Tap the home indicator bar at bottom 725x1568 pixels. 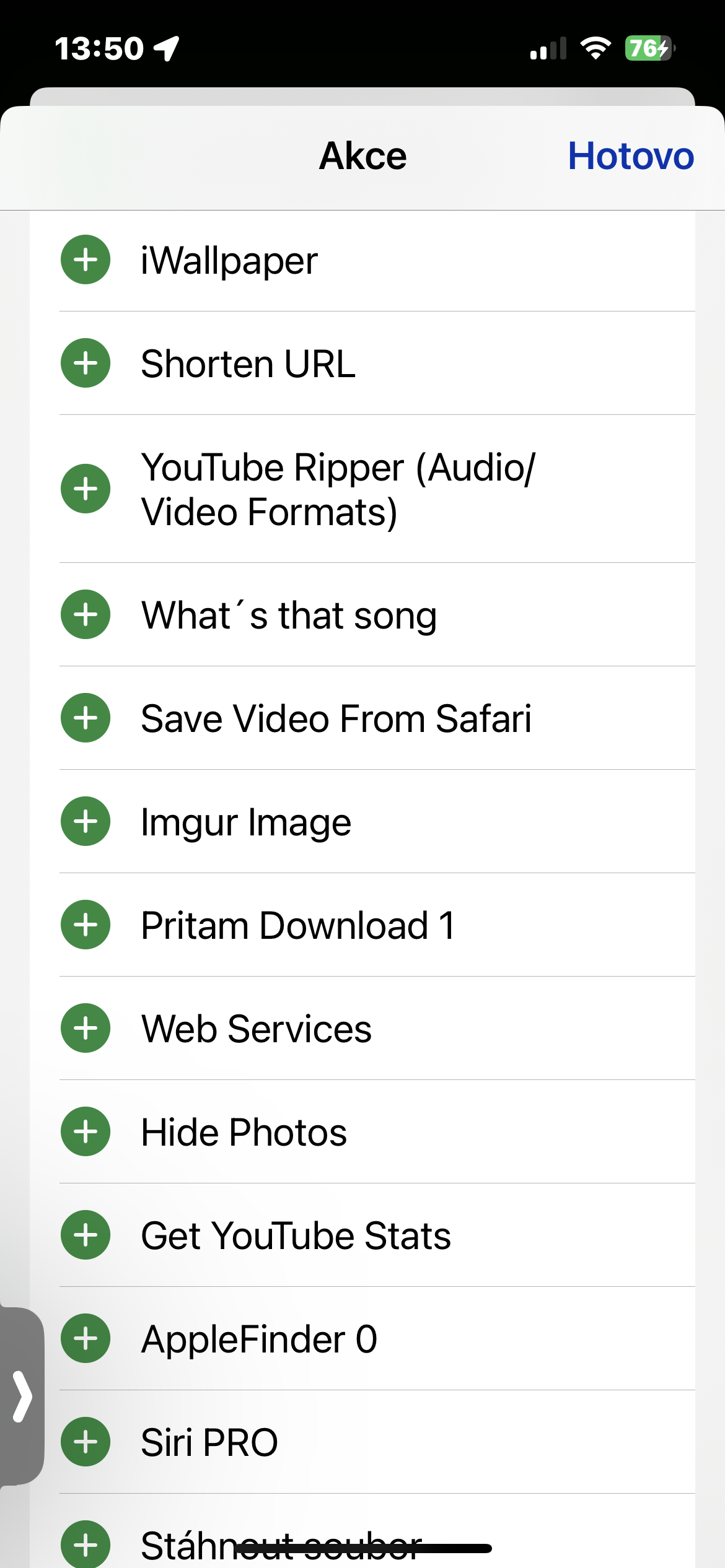click(362, 1548)
